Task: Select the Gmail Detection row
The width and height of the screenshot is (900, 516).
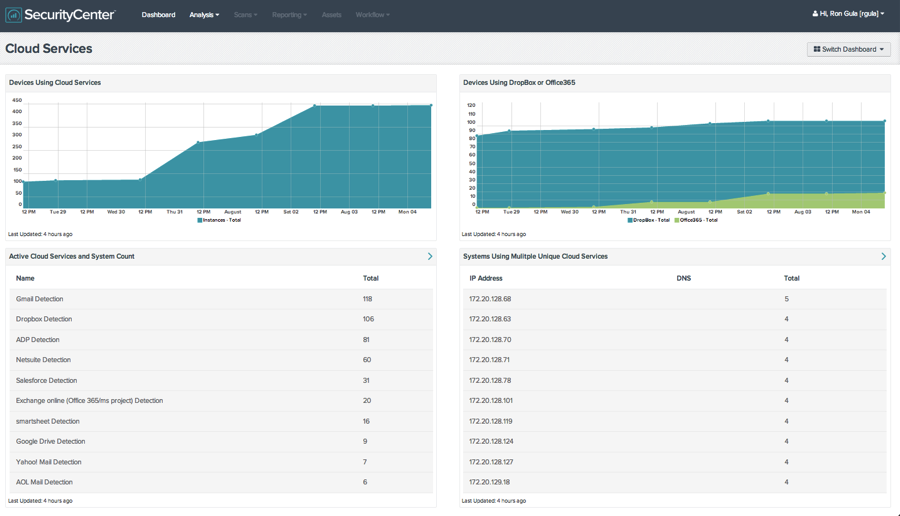Action: (x=221, y=299)
